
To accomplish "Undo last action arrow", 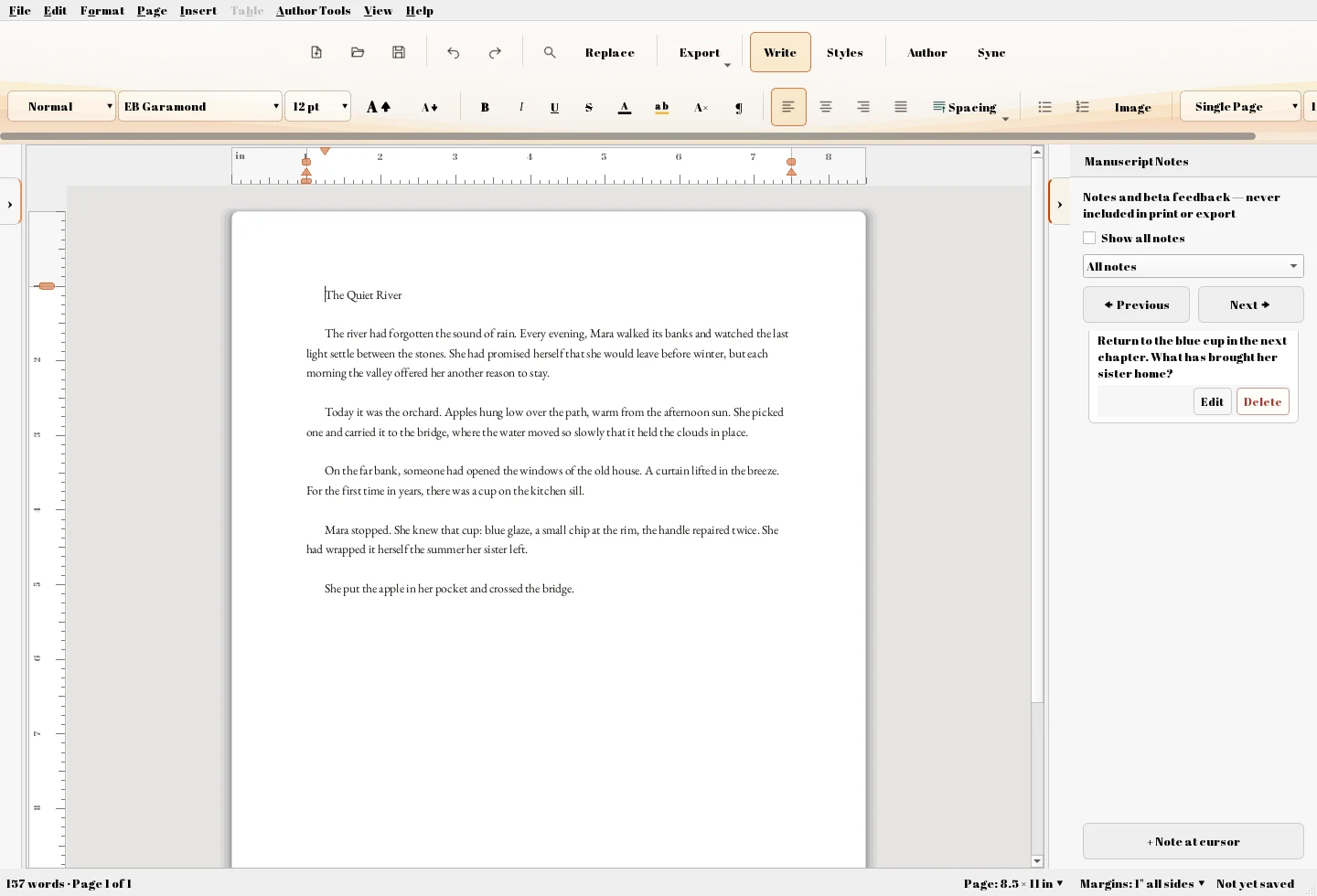I will tap(454, 52).
